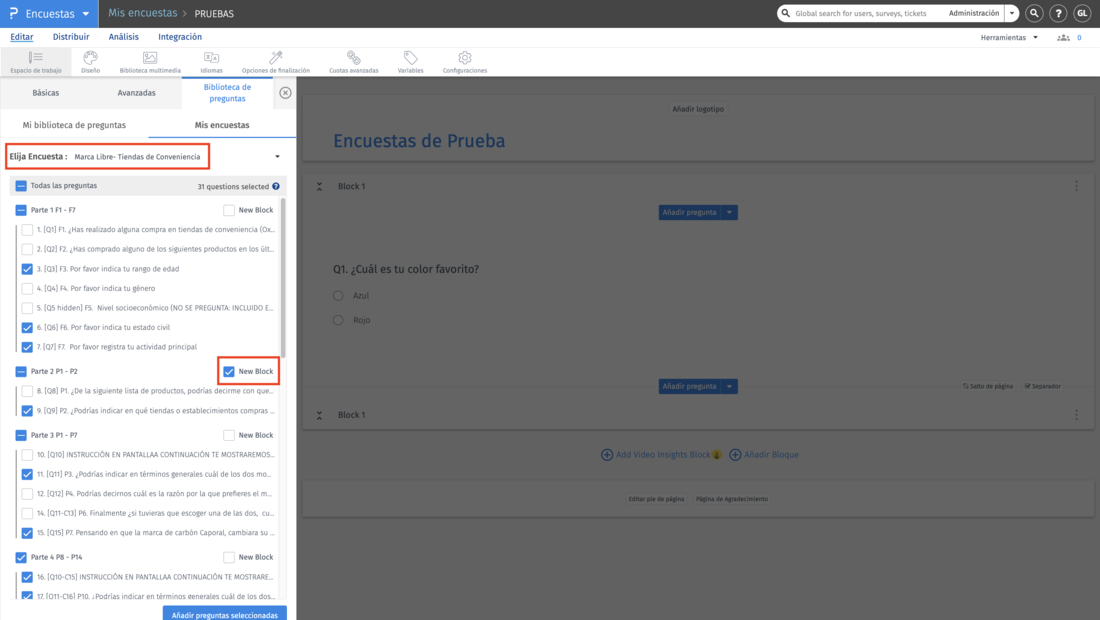The height and width of the screenshot is (620, 1100).
Task: Click the QuestionPro P logo
Action: 13,13
